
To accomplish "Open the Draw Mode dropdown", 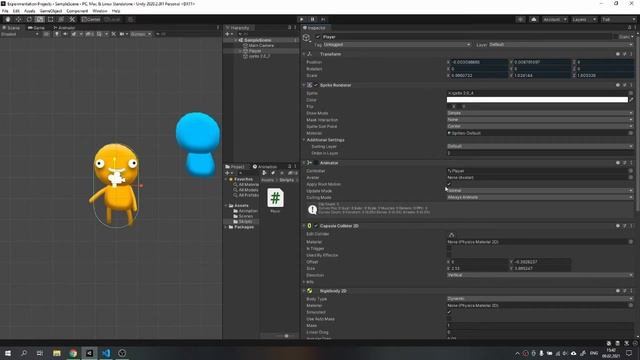I will pos(540,113).
